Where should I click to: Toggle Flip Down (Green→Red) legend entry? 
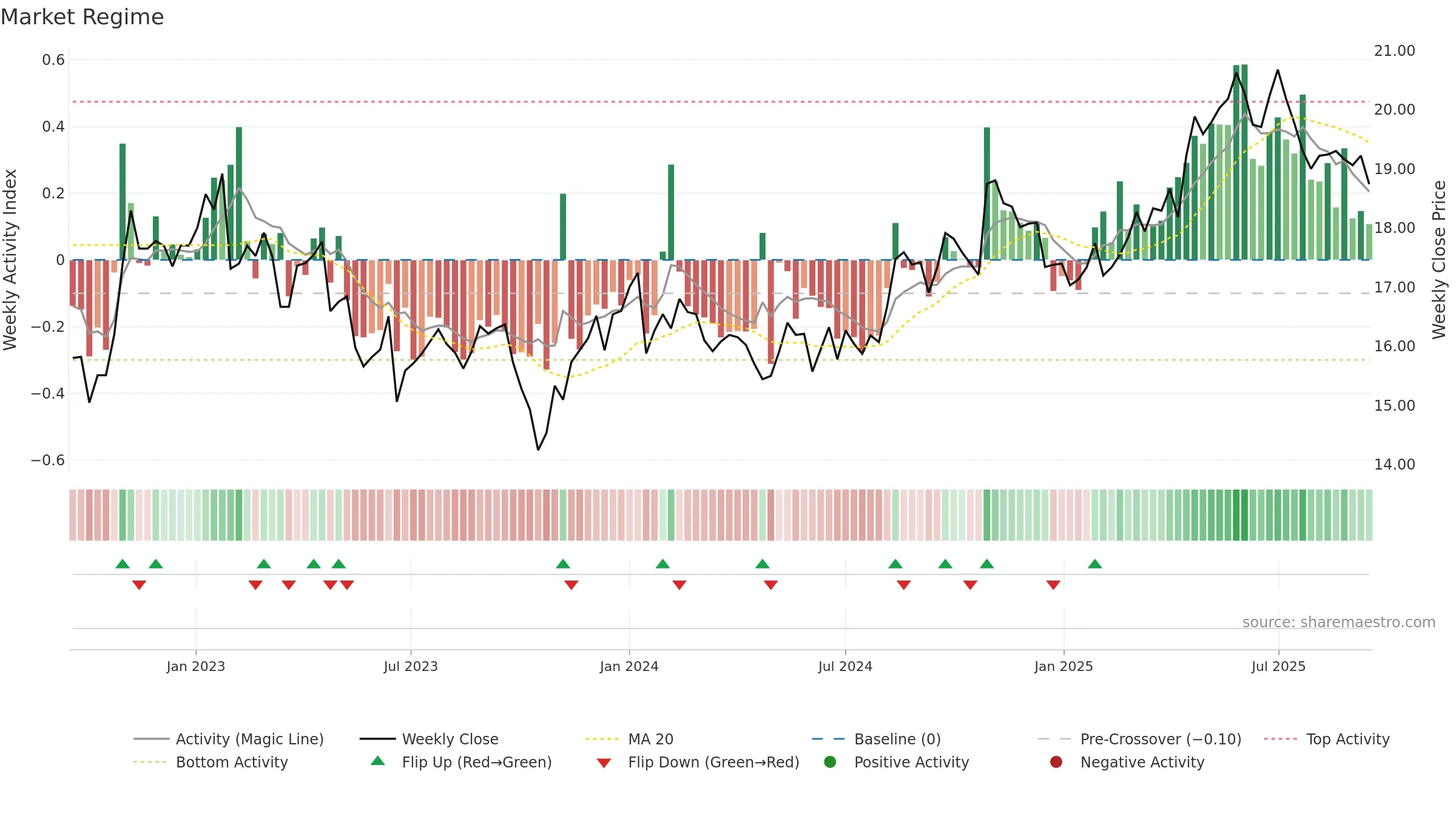pyautogui.click(x=697, y=762)
